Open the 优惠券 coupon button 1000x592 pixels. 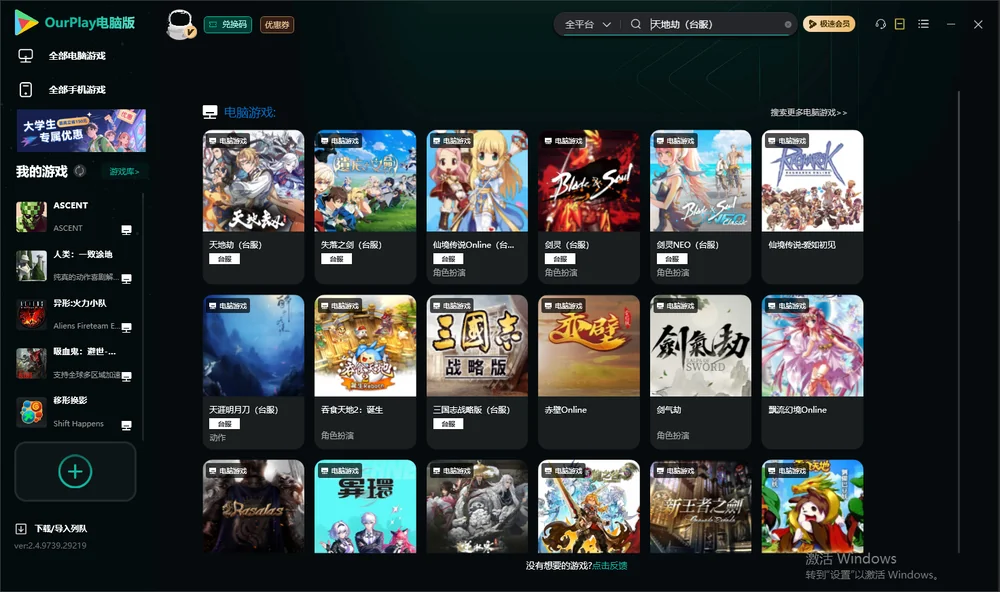[x=277, y=25]
